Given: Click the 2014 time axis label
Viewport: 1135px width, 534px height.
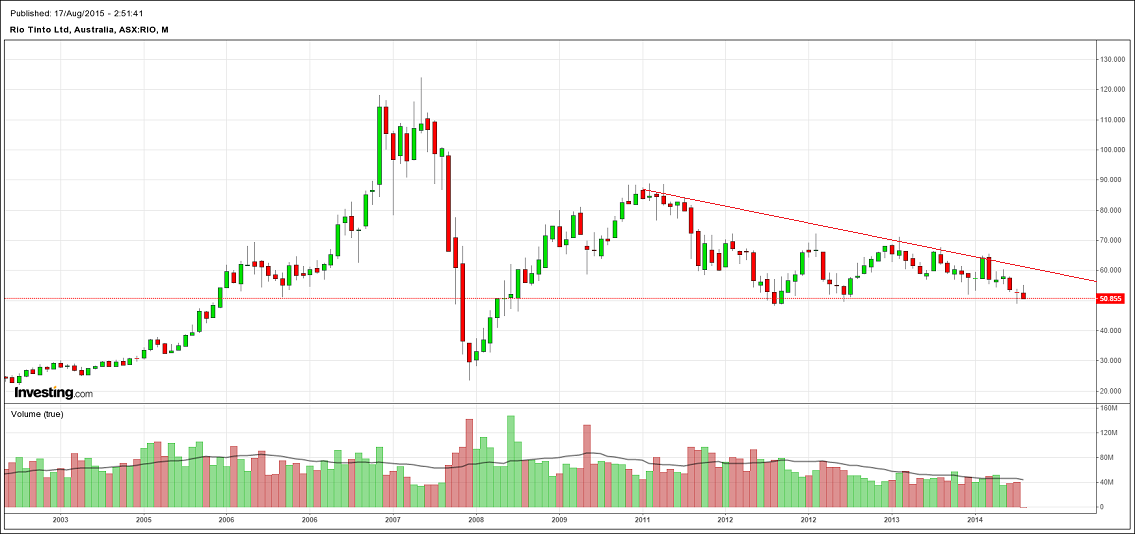Looking at the screenshot, I should click(x=975, y=520).
